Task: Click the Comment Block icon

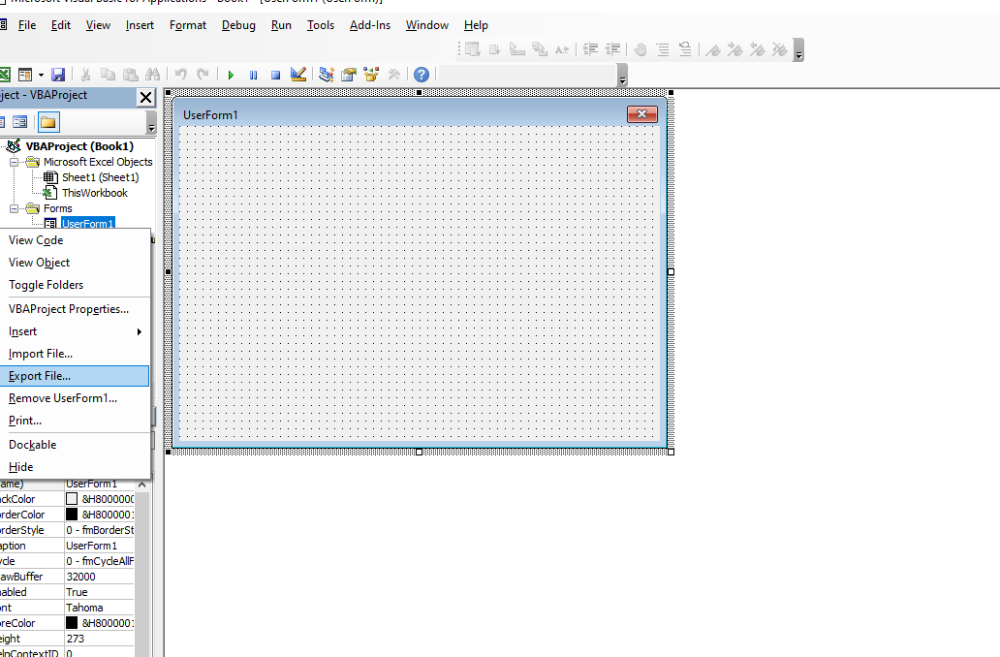Action: click(x=663, y=49)
